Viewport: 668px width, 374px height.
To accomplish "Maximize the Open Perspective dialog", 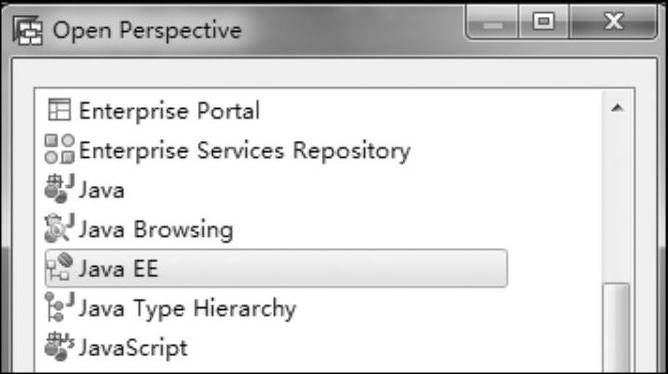I will (x=544, y=21).
